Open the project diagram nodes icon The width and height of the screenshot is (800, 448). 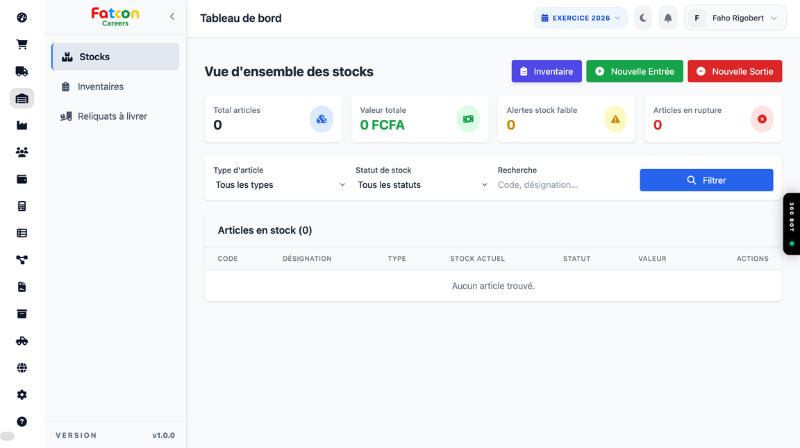22,260
